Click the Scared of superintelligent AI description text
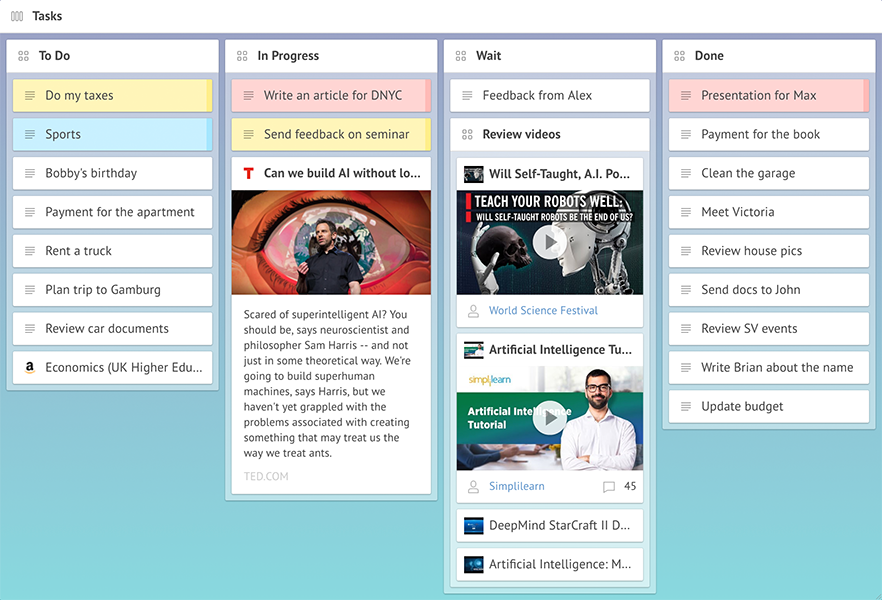Image resolution: width=882 pixels, height=600 pixels. click(x=327, y=384)
